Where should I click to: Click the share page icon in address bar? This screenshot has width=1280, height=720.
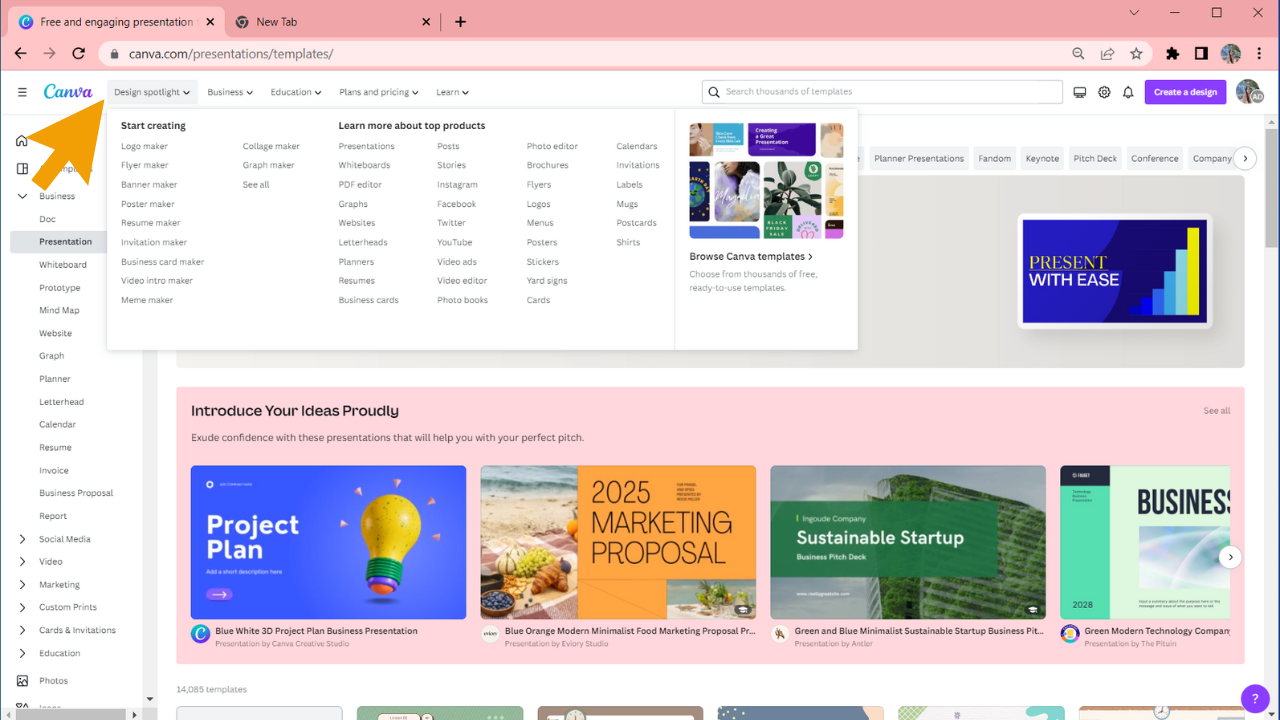1107,54
